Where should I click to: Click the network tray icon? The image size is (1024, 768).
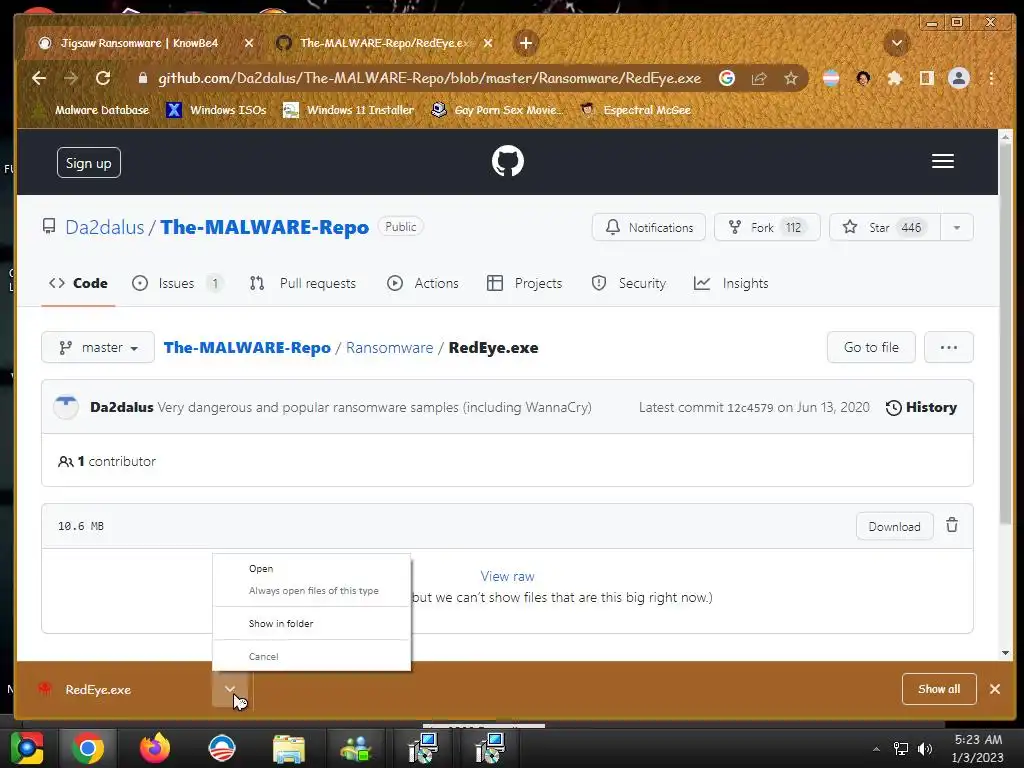coord(901,748)
